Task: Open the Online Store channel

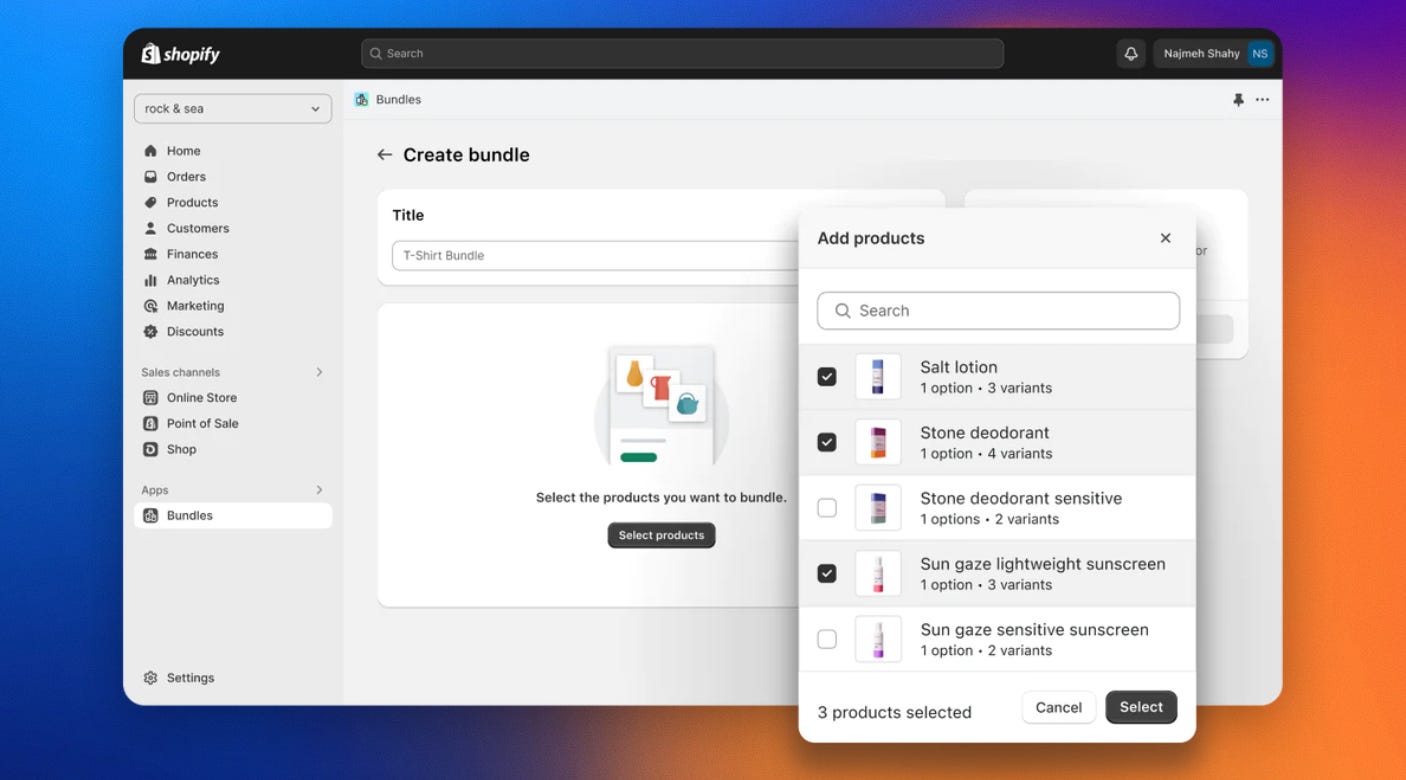Action: [x=201, y=398]
